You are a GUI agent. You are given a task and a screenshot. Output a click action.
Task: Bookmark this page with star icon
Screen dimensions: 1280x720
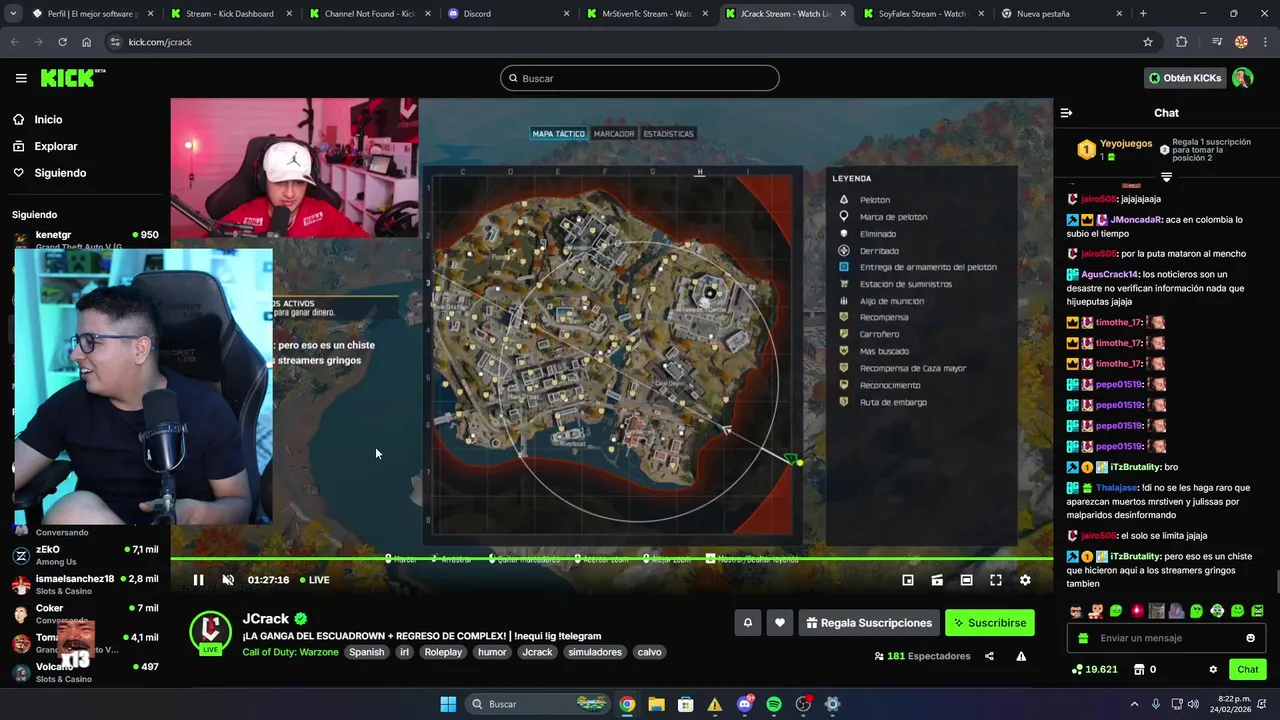click(1148, 42)
